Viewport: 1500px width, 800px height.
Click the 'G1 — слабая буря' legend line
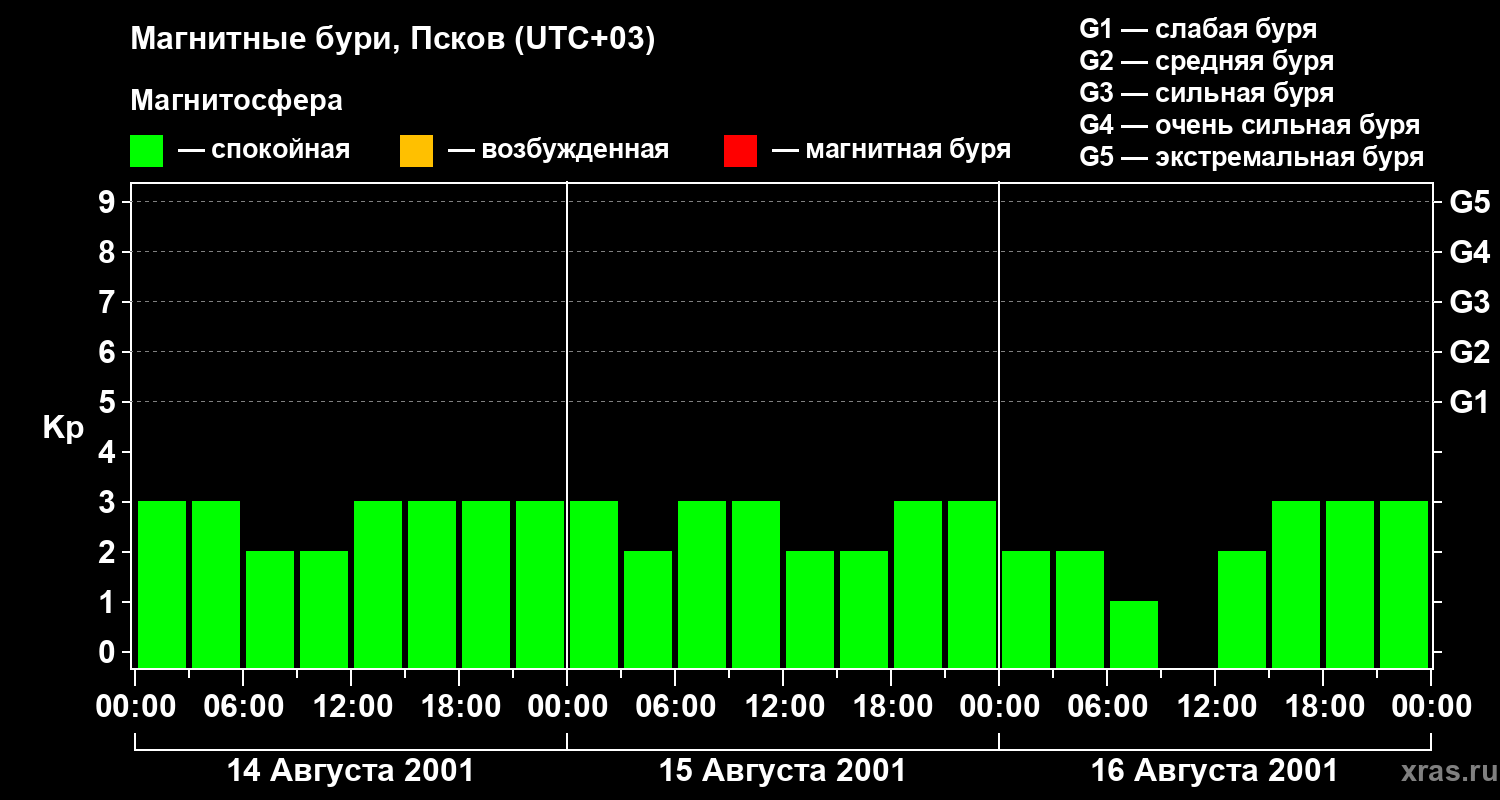(x=1198, y=29)
